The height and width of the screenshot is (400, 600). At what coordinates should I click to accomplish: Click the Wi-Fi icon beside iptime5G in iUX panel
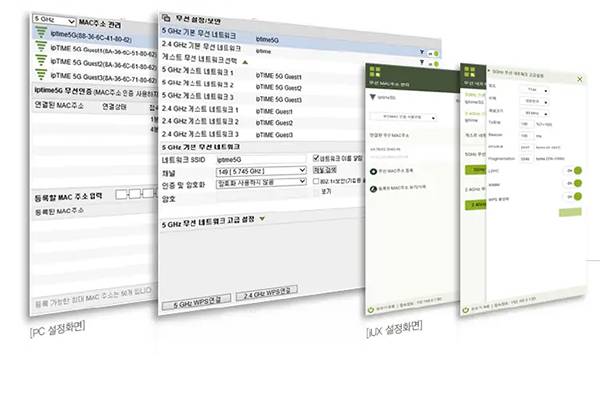tap(374, 98)
